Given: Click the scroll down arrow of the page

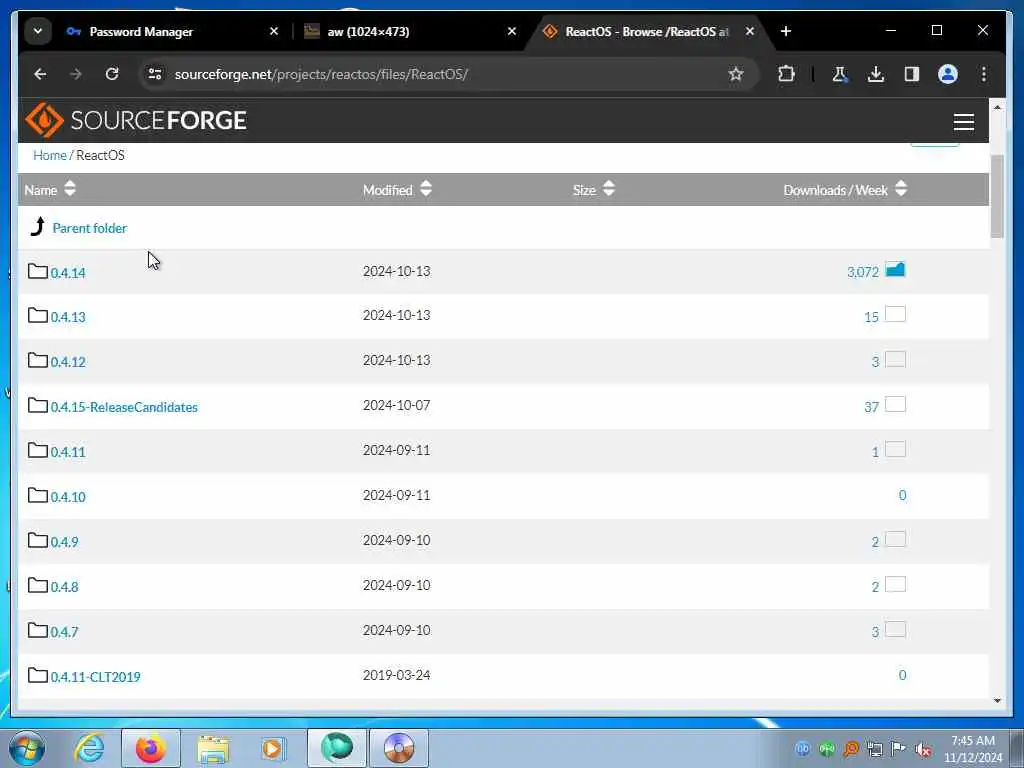Looking at the screenshot, I should tap(997, 701).
